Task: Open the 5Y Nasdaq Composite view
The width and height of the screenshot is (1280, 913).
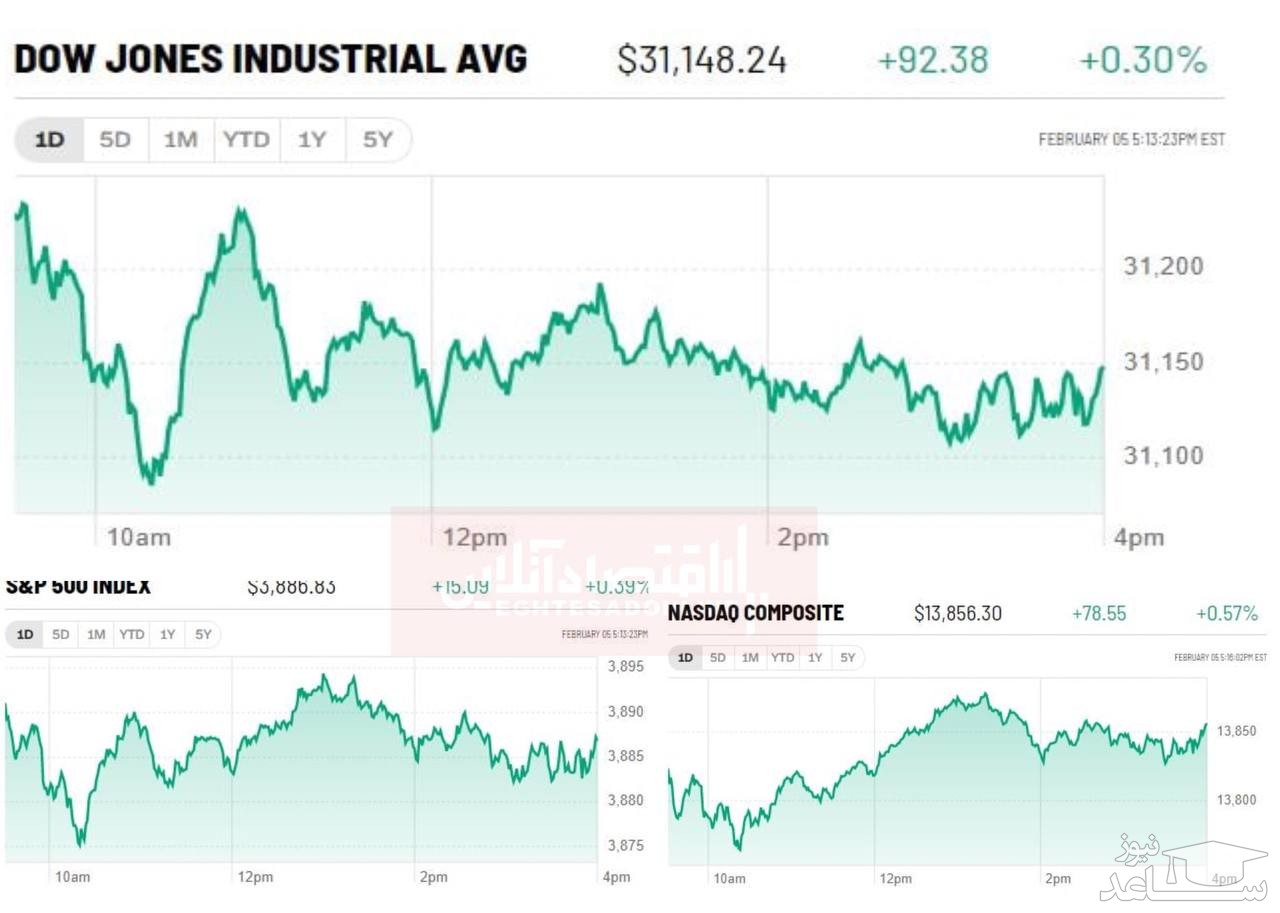Action: click(x=848, y=657)
